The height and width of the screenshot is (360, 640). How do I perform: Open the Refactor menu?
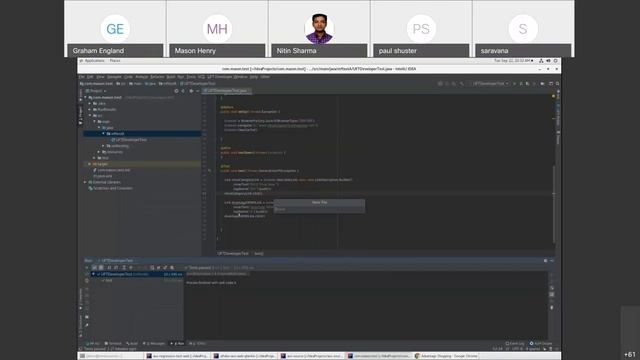[x=157, y=77]
